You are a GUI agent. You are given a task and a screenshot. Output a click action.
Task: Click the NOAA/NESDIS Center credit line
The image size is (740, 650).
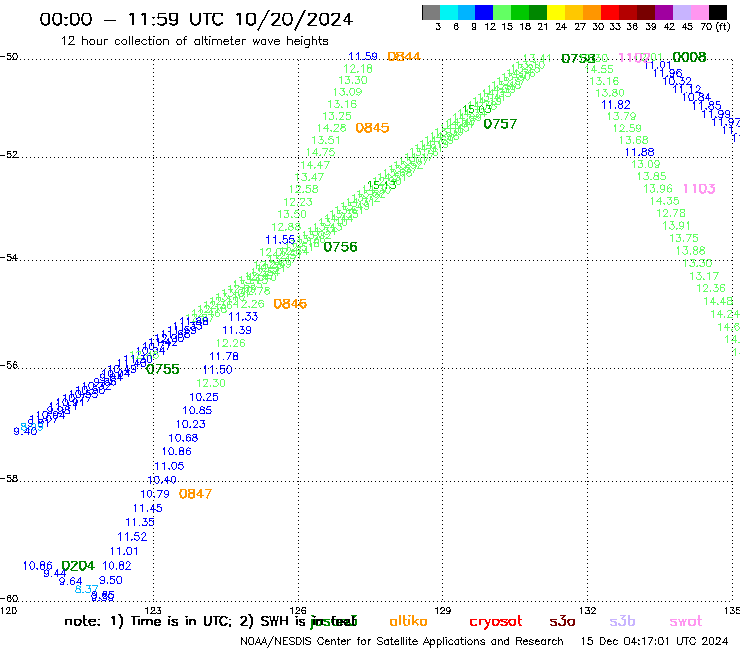click(402, 642)
